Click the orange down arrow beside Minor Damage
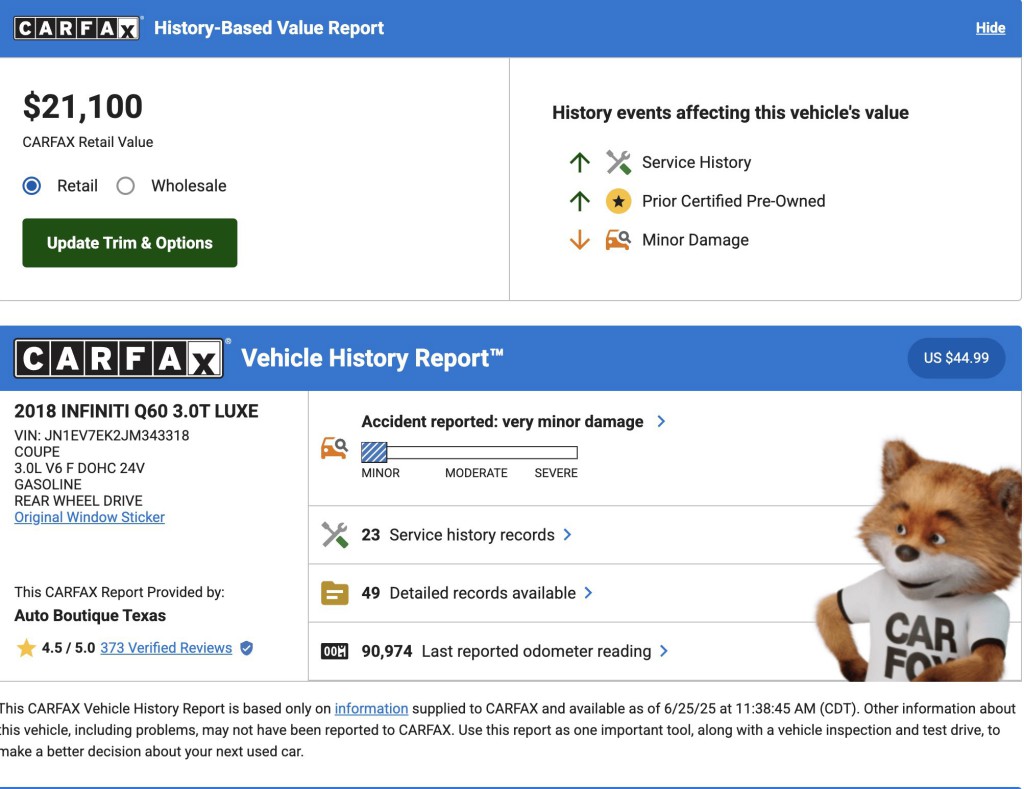 (x=579, y=240)
